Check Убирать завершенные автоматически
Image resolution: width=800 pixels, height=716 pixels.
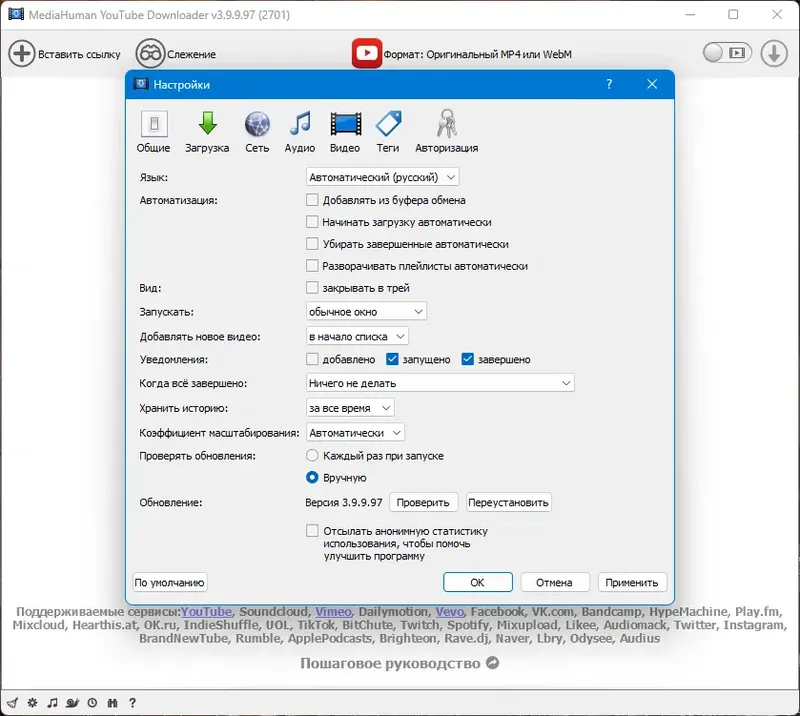(312, 243)
